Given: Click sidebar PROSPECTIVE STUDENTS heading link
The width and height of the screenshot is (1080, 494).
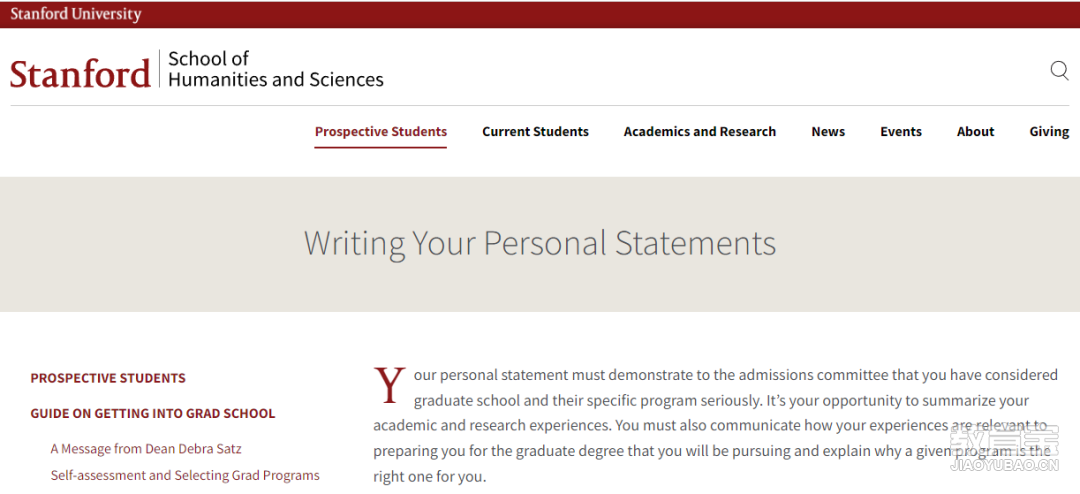Looking at the screenshot, I should tap(108, 378).
